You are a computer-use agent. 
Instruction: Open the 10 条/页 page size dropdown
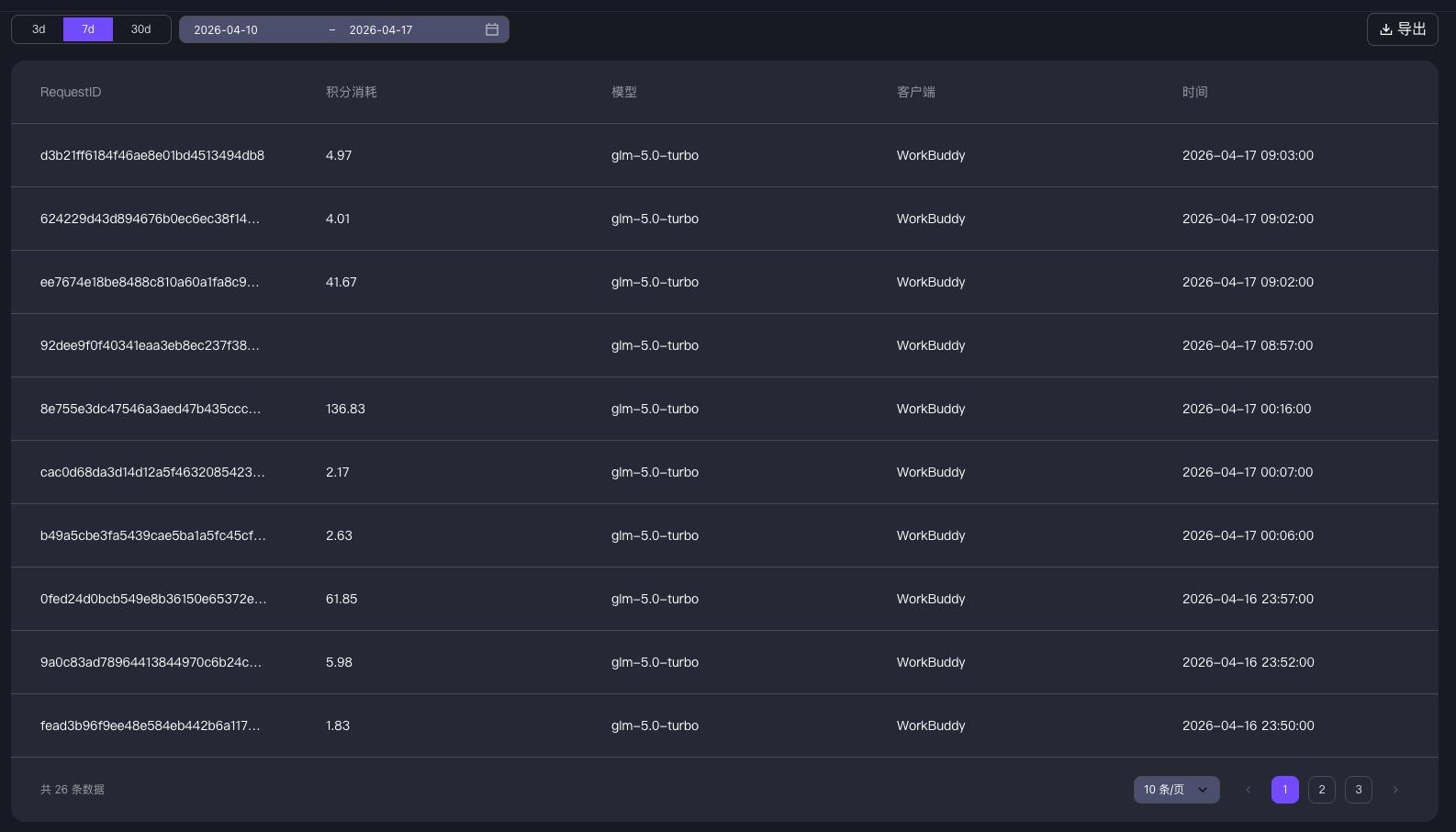point(1176,790)
